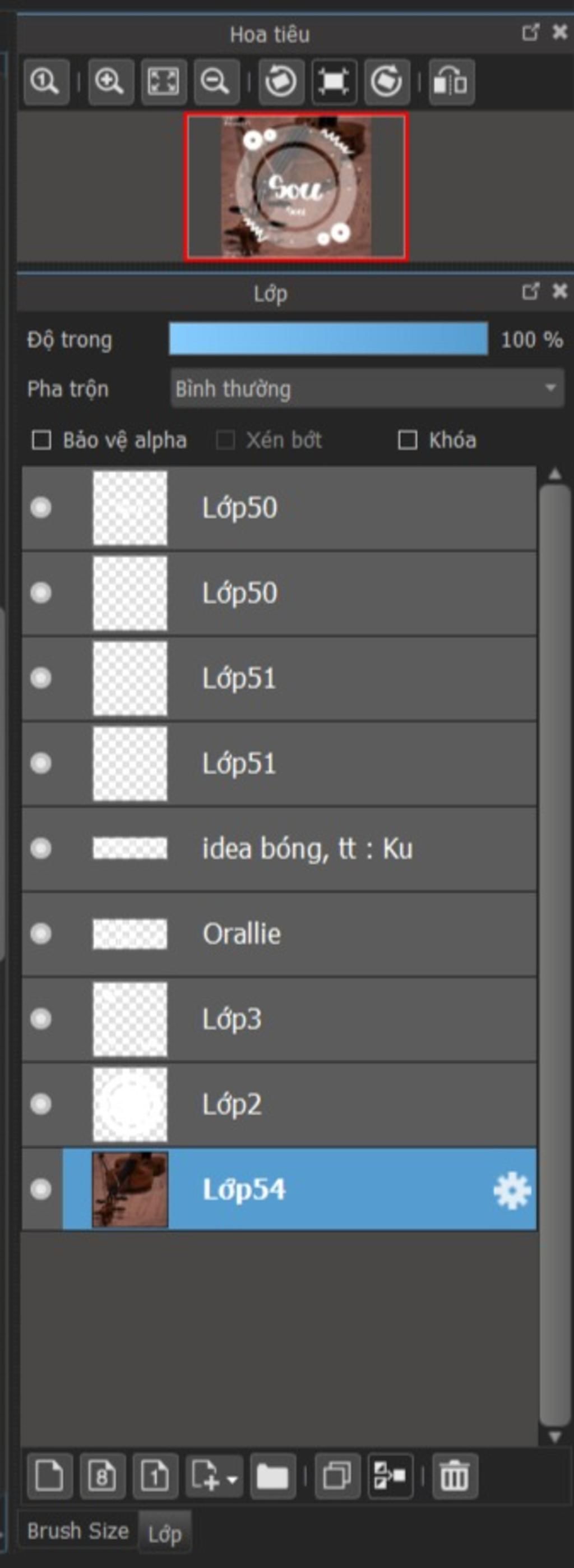Rotate the canvas view right
Viewport: 574px width, 1568px height.
387,81
